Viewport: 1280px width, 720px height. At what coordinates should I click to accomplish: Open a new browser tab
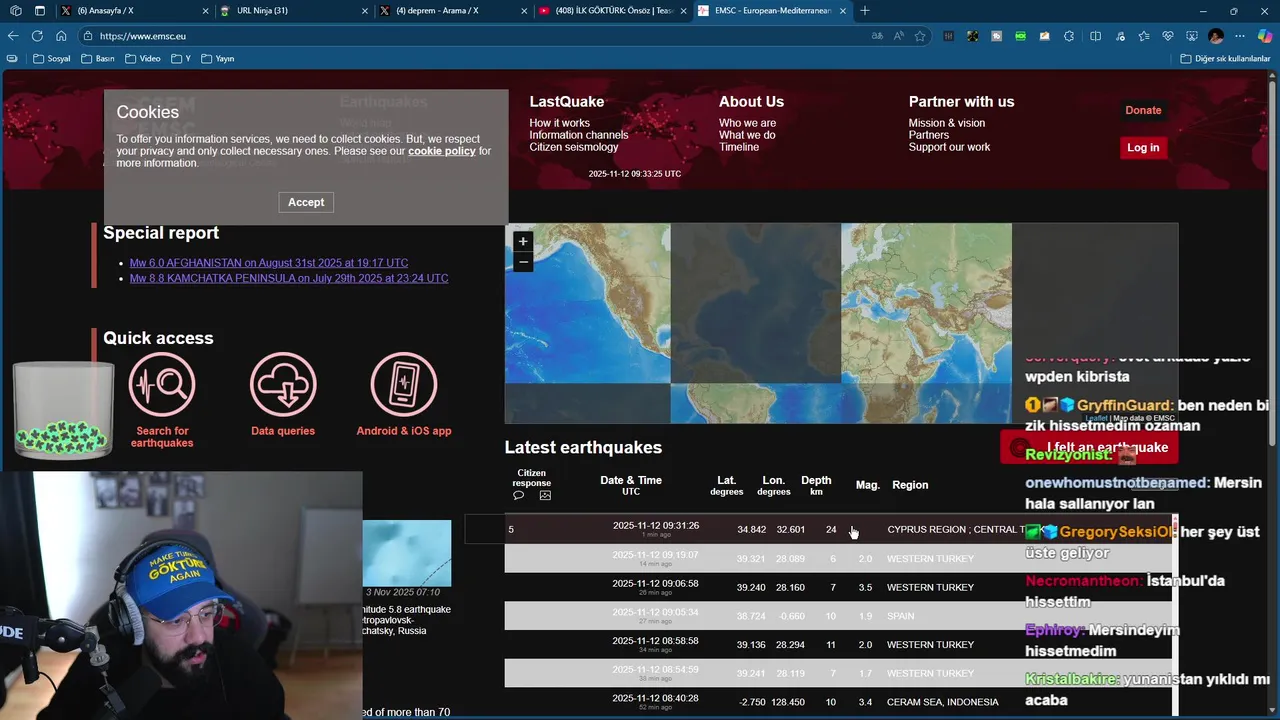pyautogui.click(x=865, y=11)
